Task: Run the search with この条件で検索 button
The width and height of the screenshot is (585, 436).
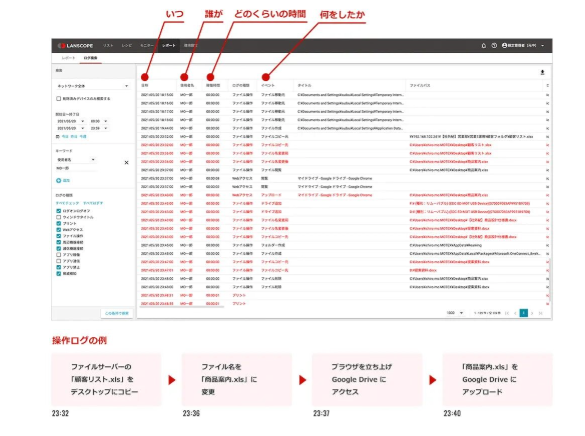Action: [x=116, y=313]
